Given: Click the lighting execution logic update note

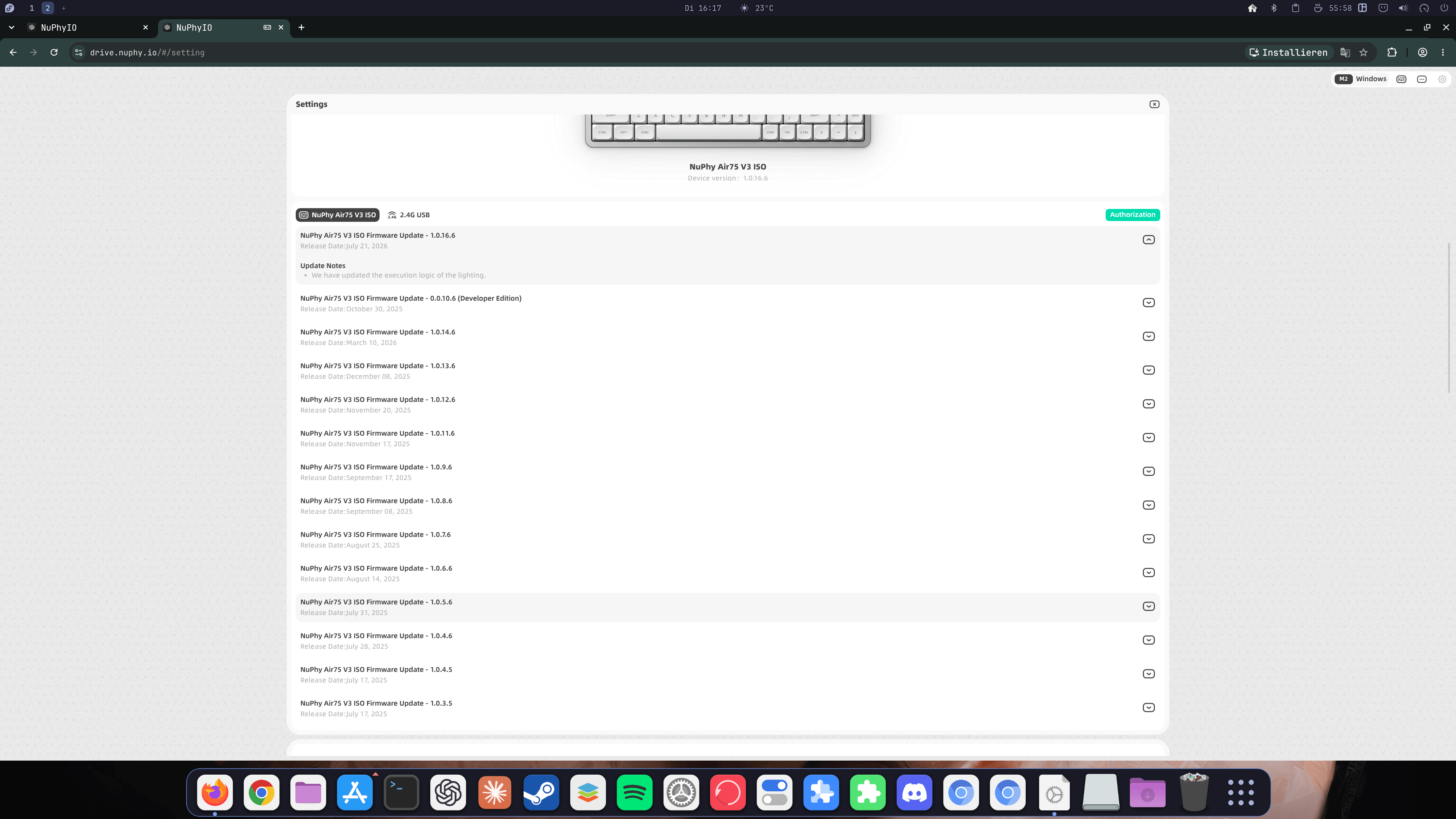Looking at the screenshot, I should point(399,275).
